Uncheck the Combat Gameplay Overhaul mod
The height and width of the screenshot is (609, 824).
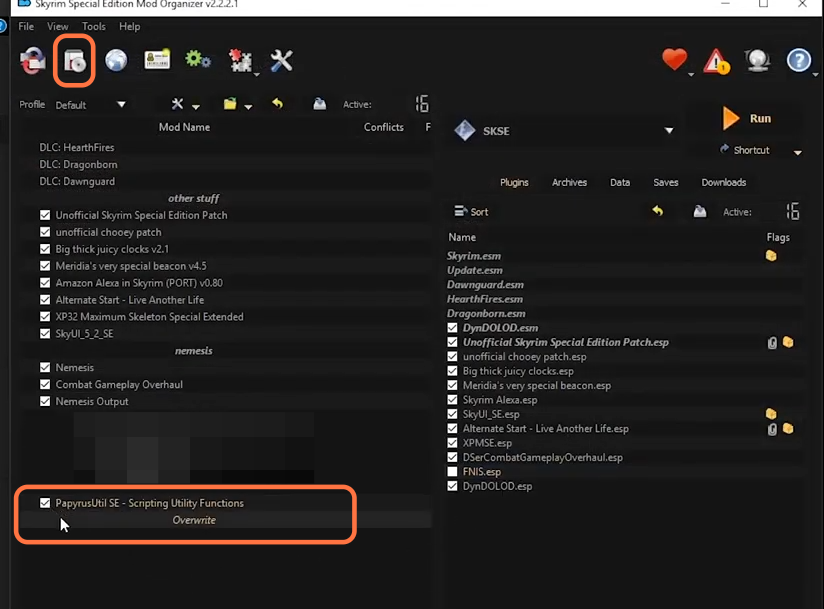[x=45, y=384]
